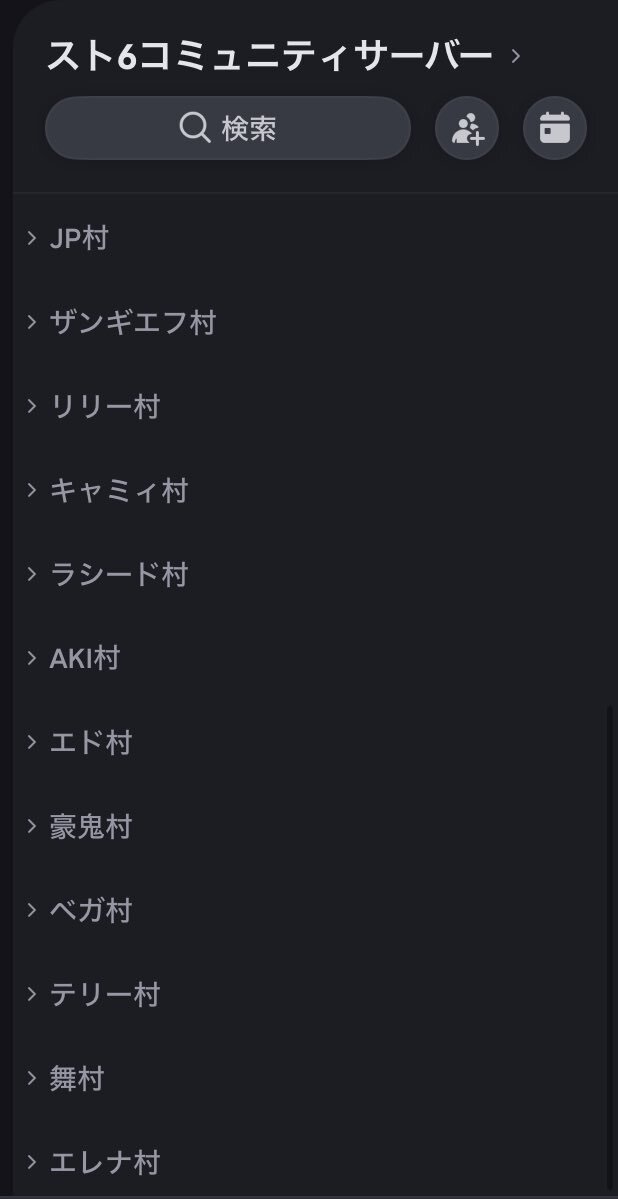Expand the 舞村 category chevron
Viewport: 618px width, 1199px height.
(x=31, y=1078)
